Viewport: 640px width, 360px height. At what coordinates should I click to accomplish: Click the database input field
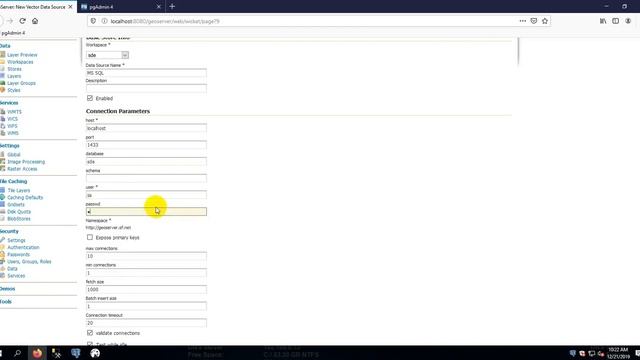(146, 162)
